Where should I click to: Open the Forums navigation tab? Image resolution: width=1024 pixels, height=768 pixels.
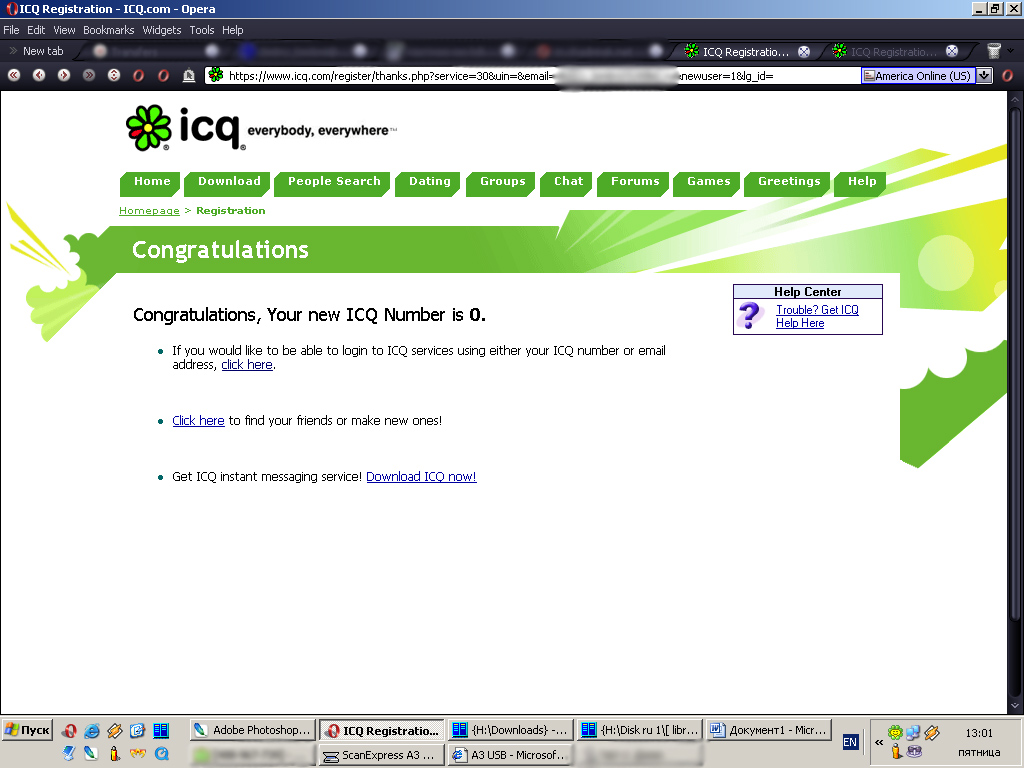(x=635, y=182)
